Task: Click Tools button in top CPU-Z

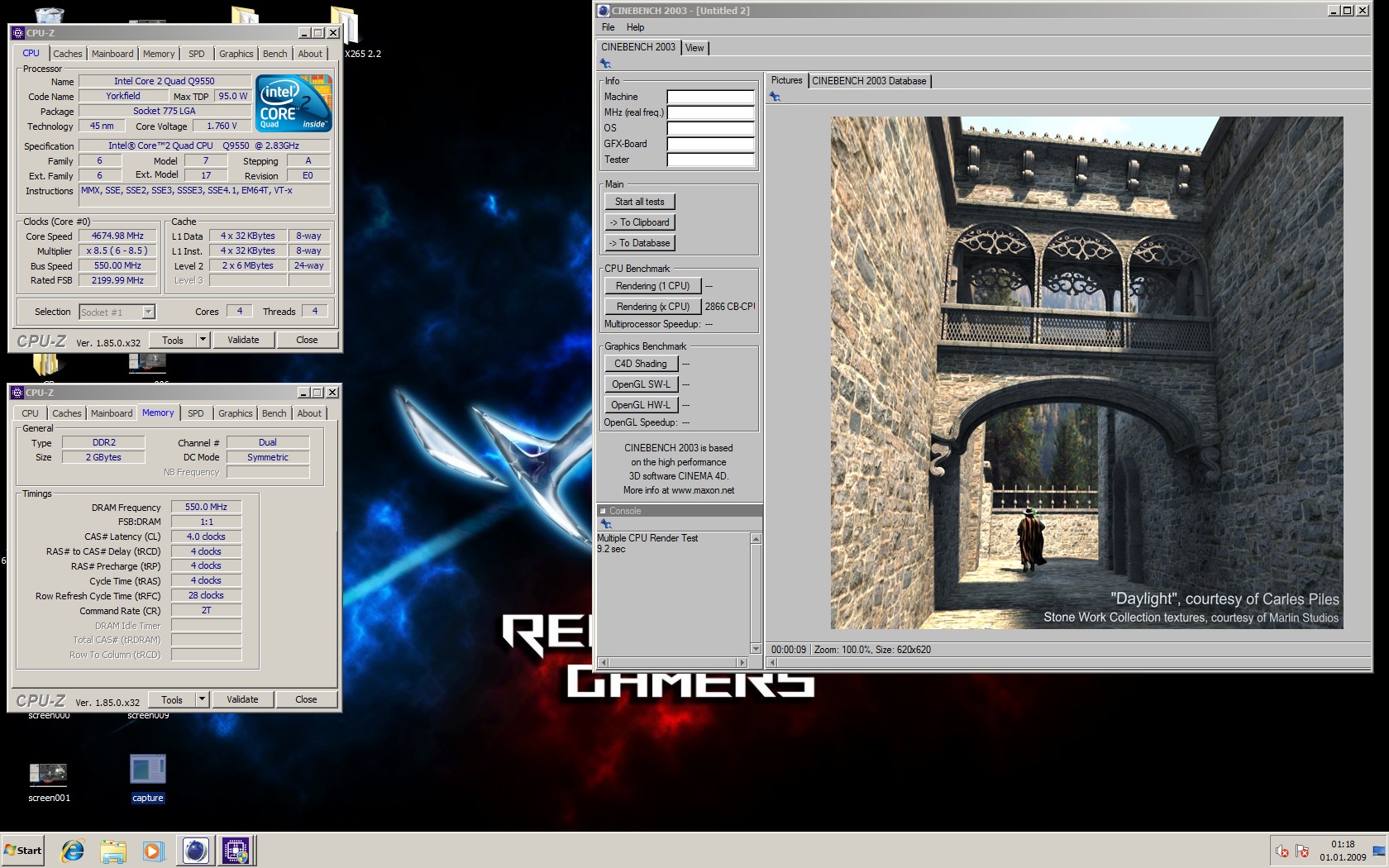Action: pos(173,340)
